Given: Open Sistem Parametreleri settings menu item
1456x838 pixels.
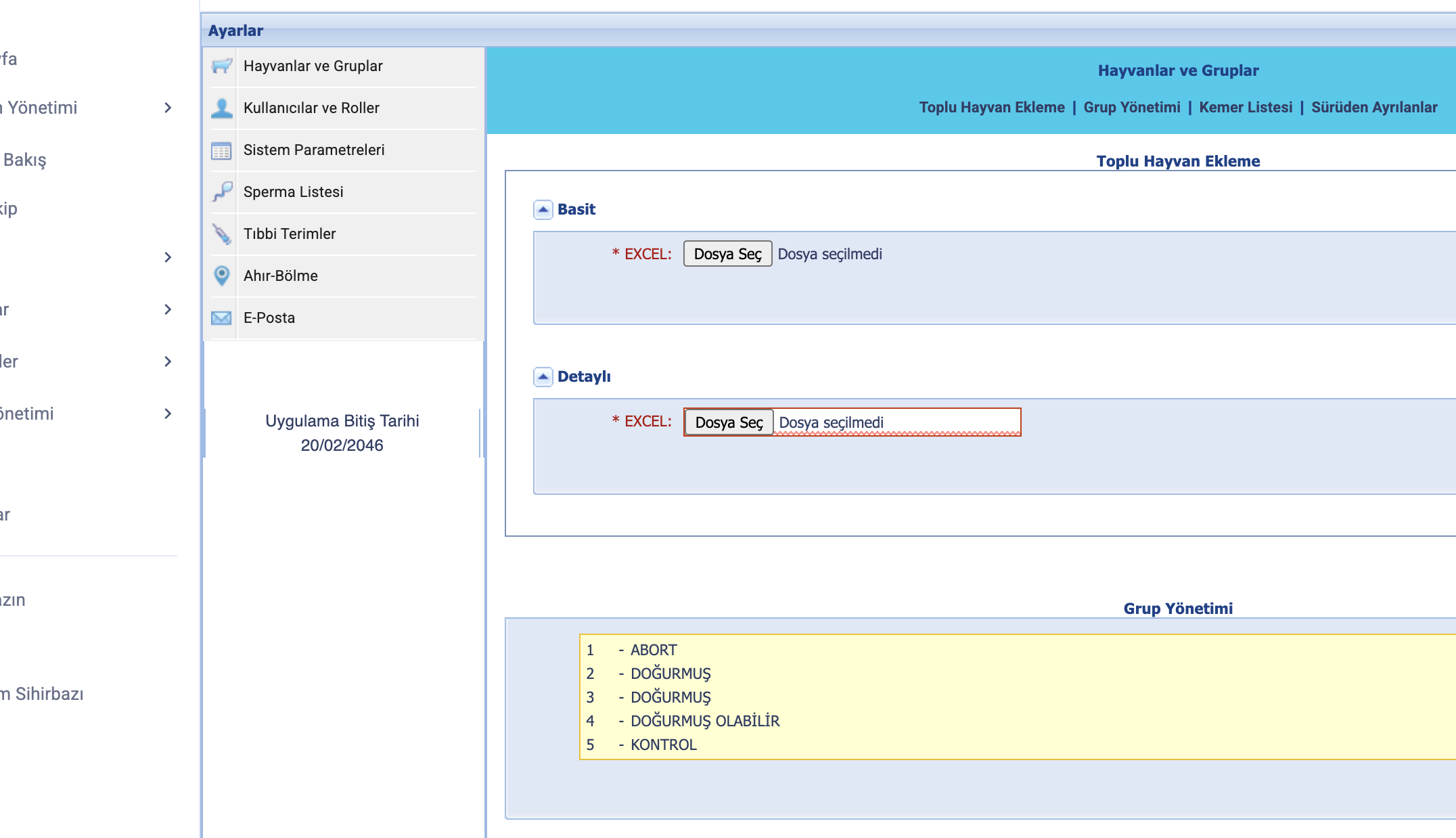Looking at the screenshot, I should pyautogui.click(x=314, y=150).
